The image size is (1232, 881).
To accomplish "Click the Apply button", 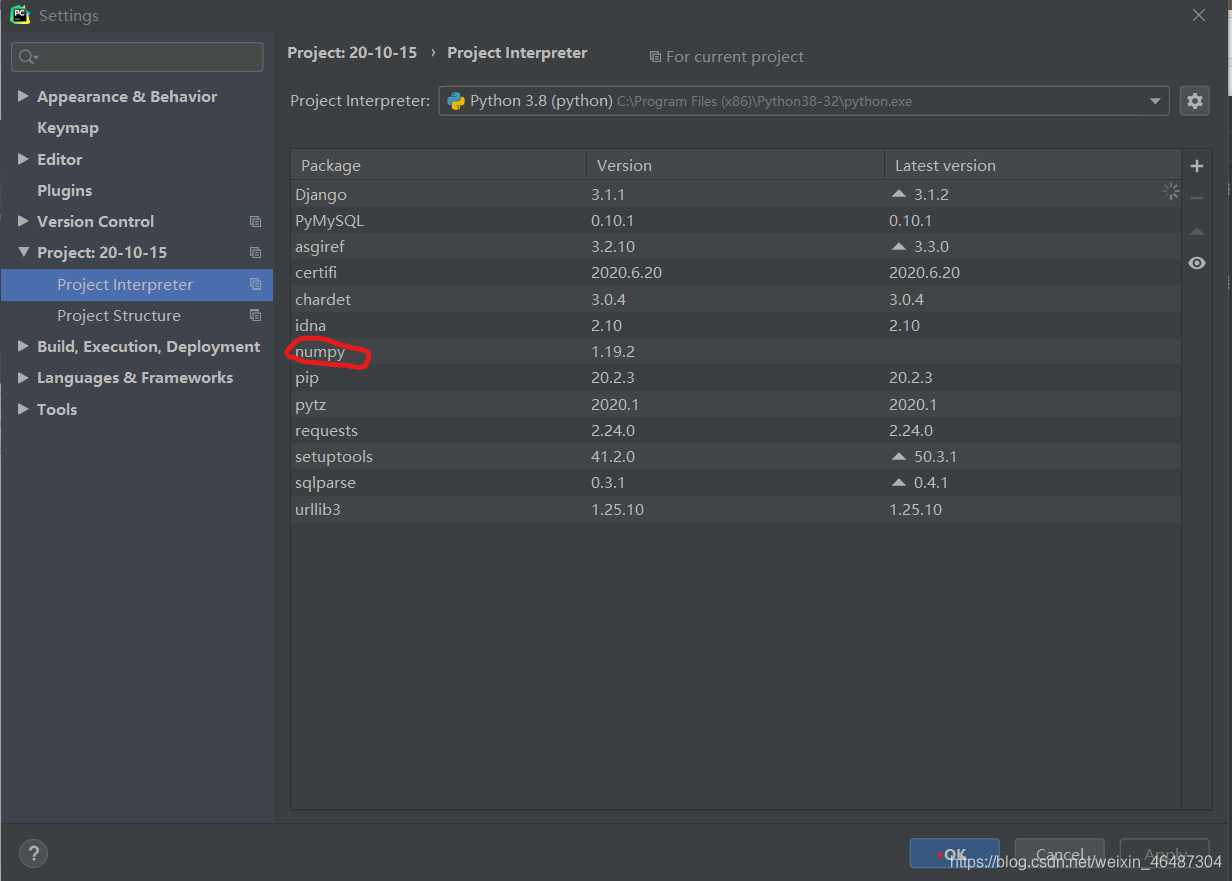I will [1164, 854].
